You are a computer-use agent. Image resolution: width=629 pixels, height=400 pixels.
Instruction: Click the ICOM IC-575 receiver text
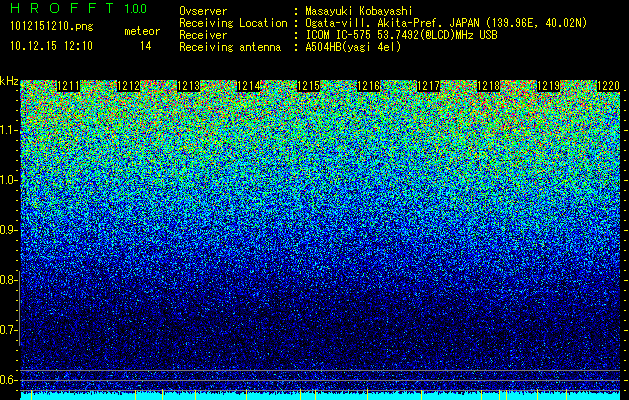(401, 35)
